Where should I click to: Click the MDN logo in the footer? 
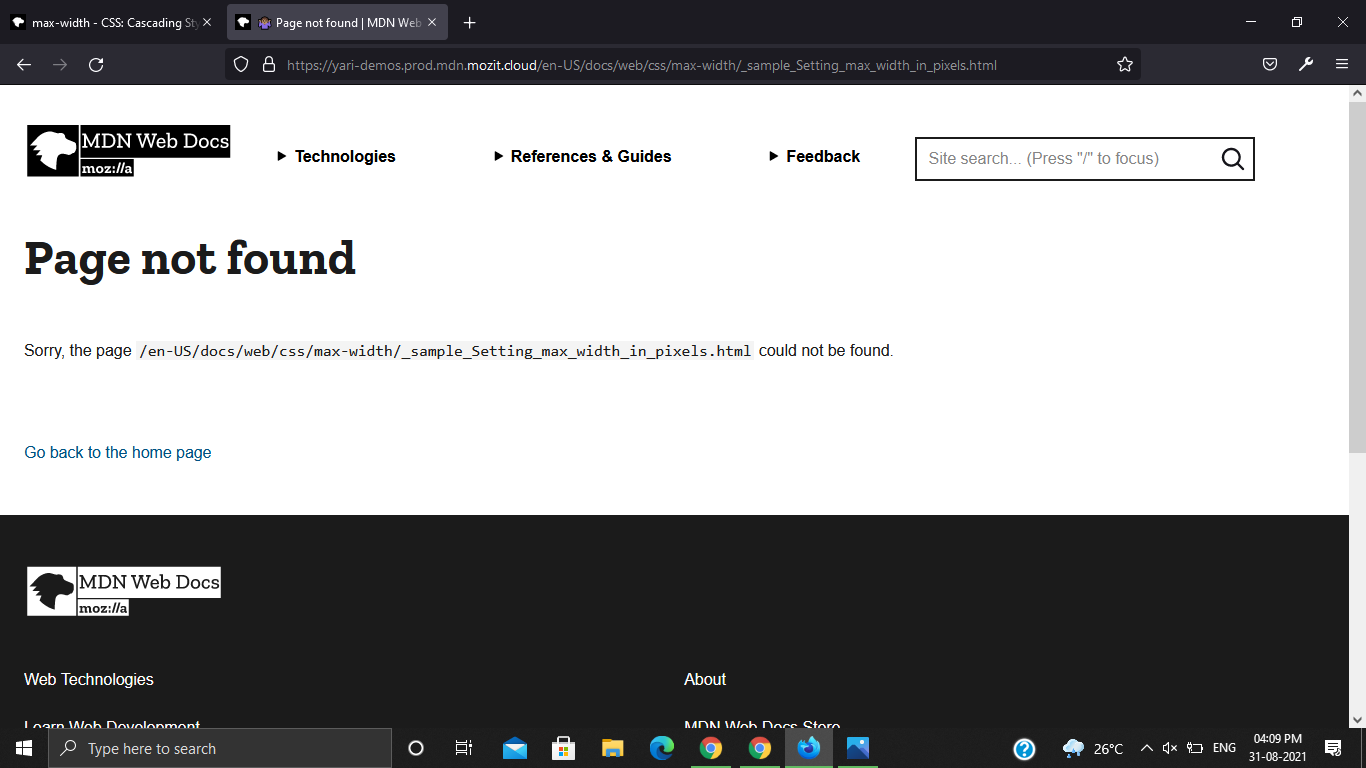(123, 590)
